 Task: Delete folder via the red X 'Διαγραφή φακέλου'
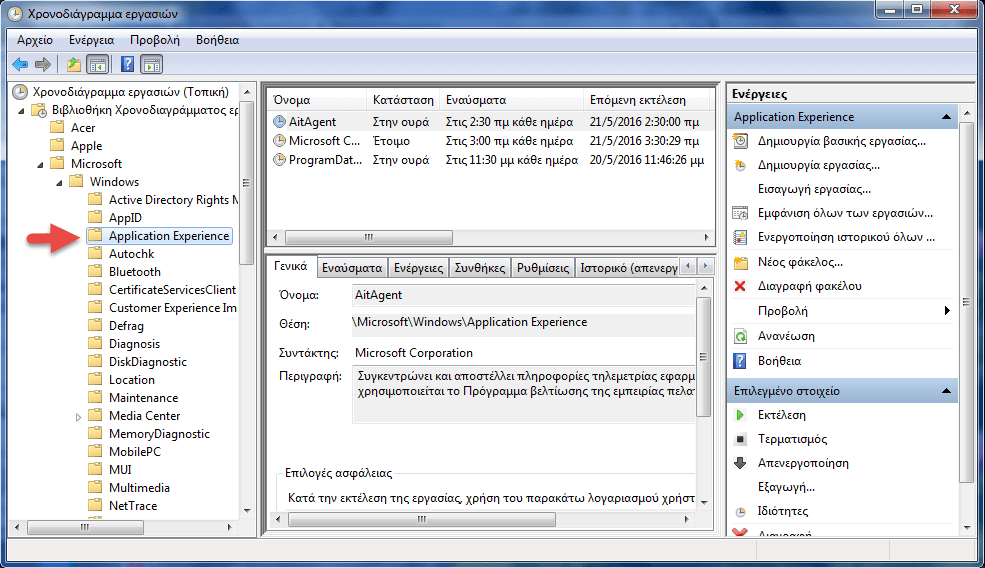click(x=741, y=286)
